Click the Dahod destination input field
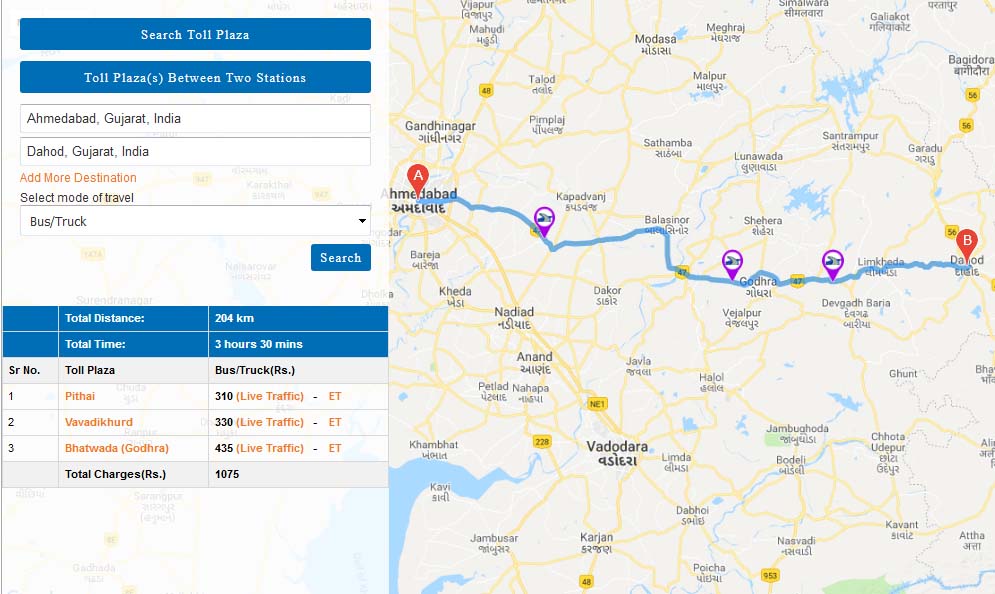This screenshot has width=995, height=594. point(195,152)
